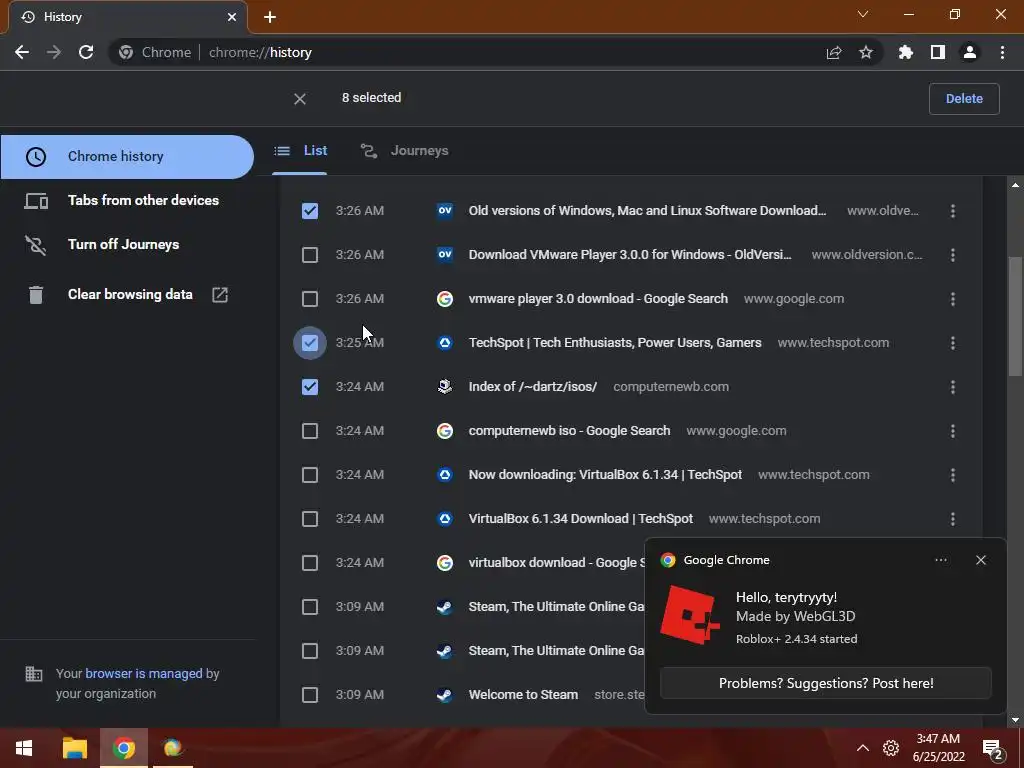Open Tabs from other devices
Viewport: 1024px width, 768px height.
127,200
